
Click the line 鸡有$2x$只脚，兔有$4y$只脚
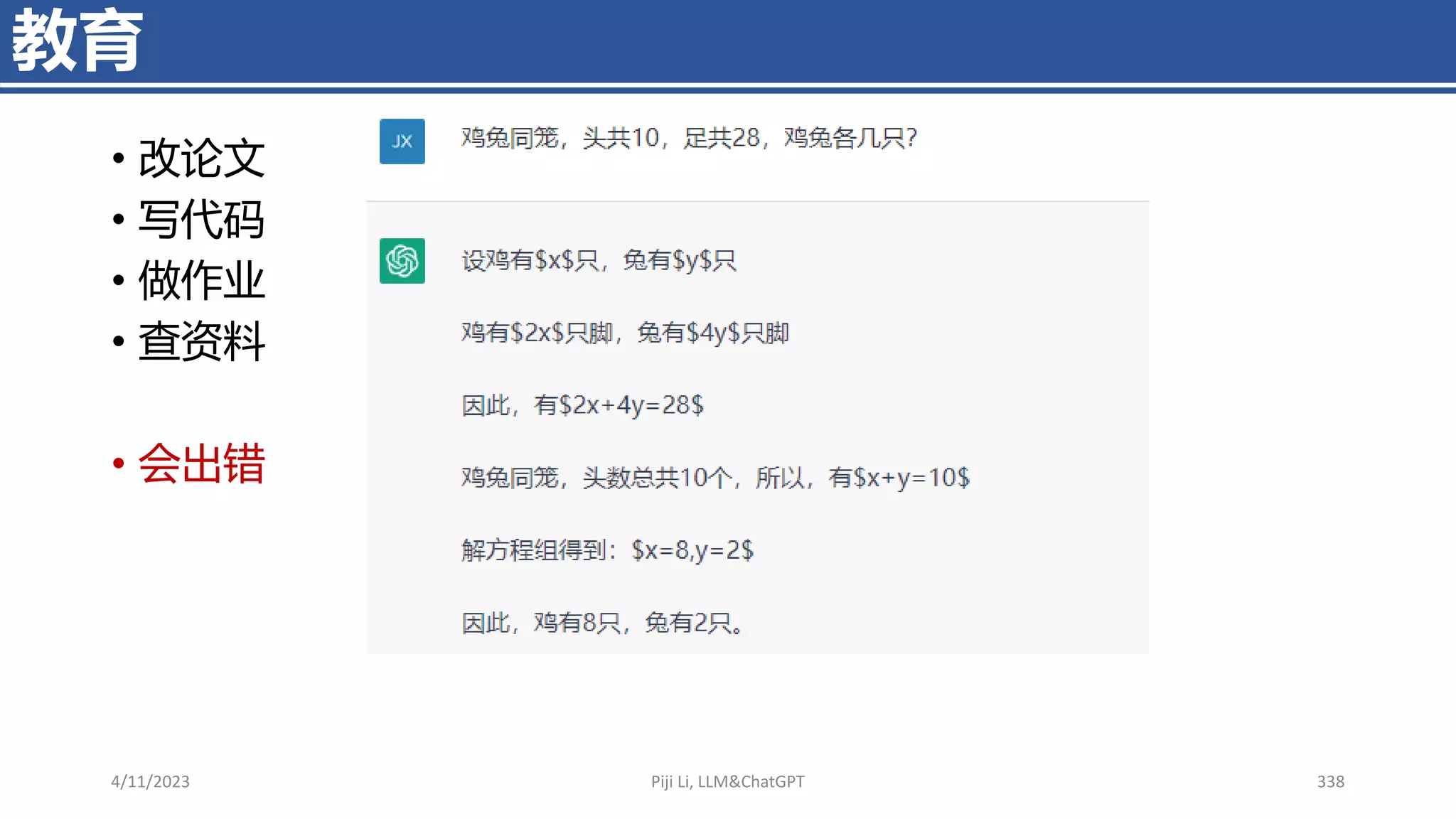tap(625, 333)
